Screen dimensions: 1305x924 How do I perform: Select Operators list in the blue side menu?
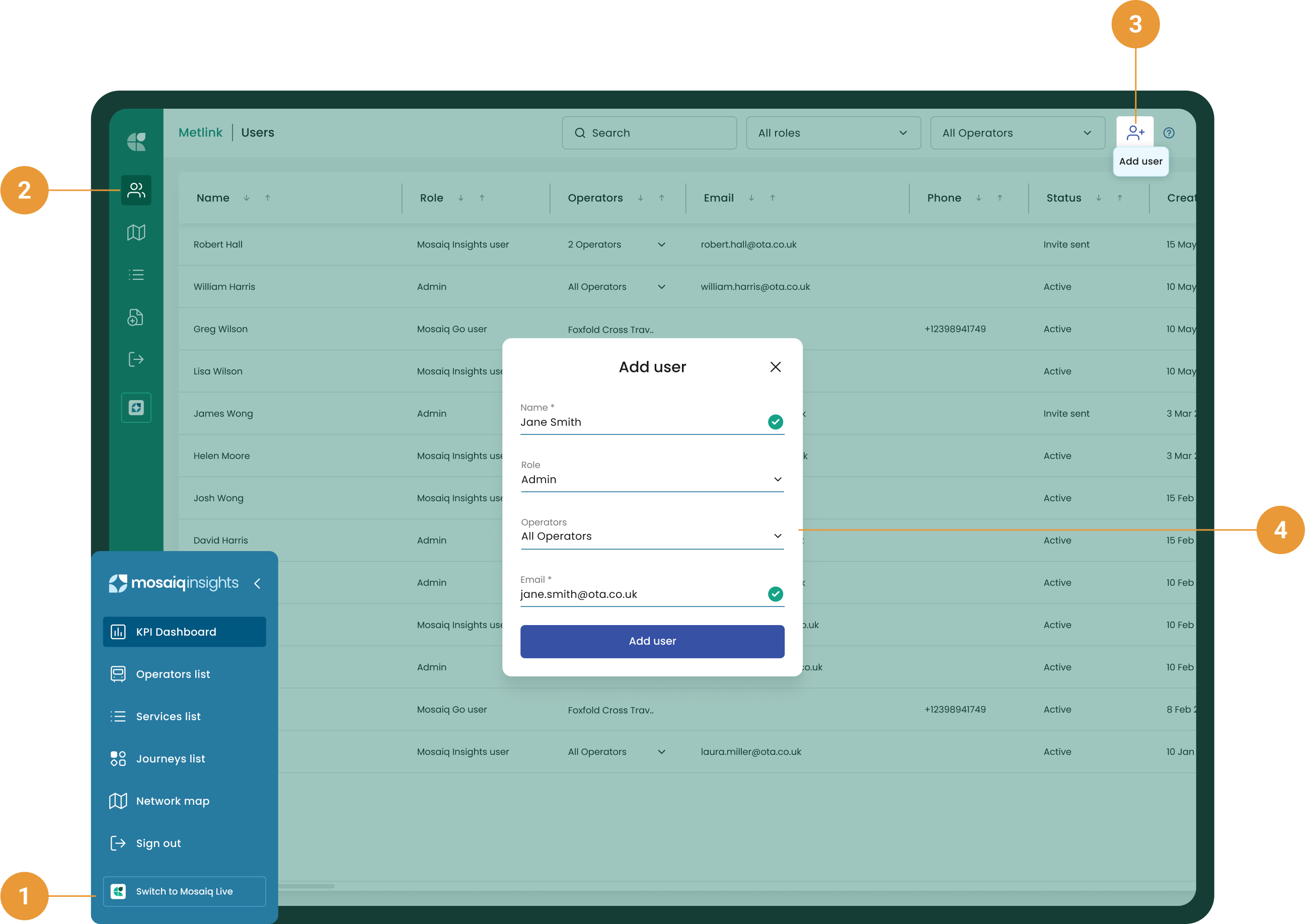[x=172, y=674]
